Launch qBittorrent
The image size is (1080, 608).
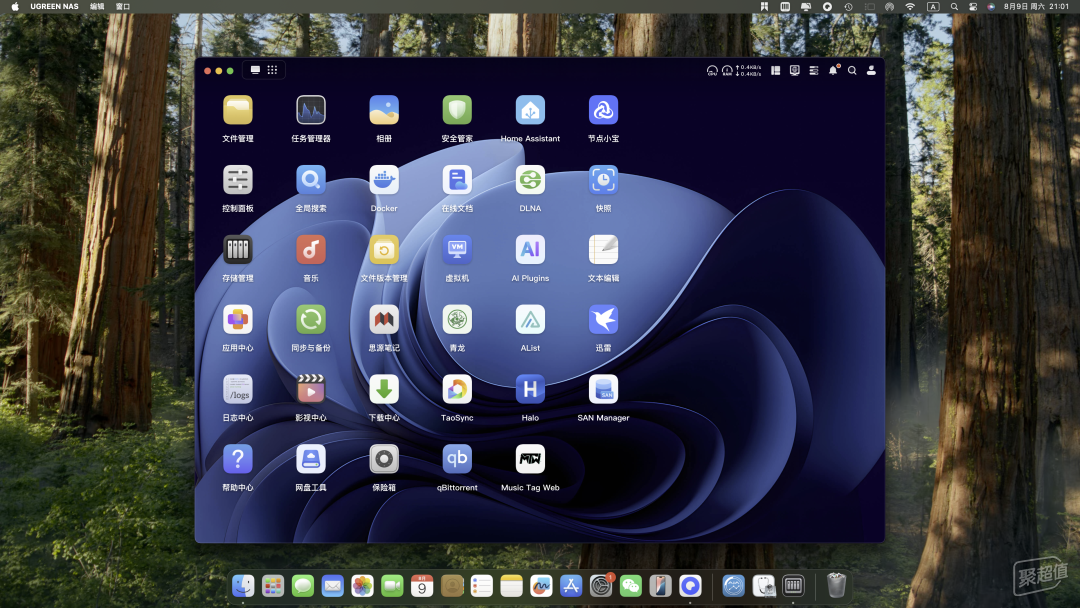[457, 459]
